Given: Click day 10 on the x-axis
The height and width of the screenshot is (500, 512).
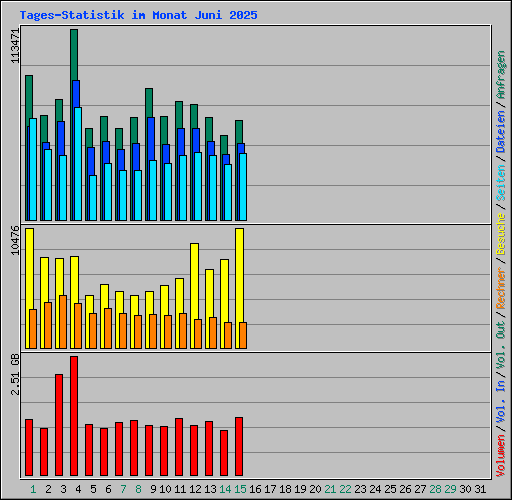Looking at the screenshot, I should pyautogui.click(x=165, y=489).
